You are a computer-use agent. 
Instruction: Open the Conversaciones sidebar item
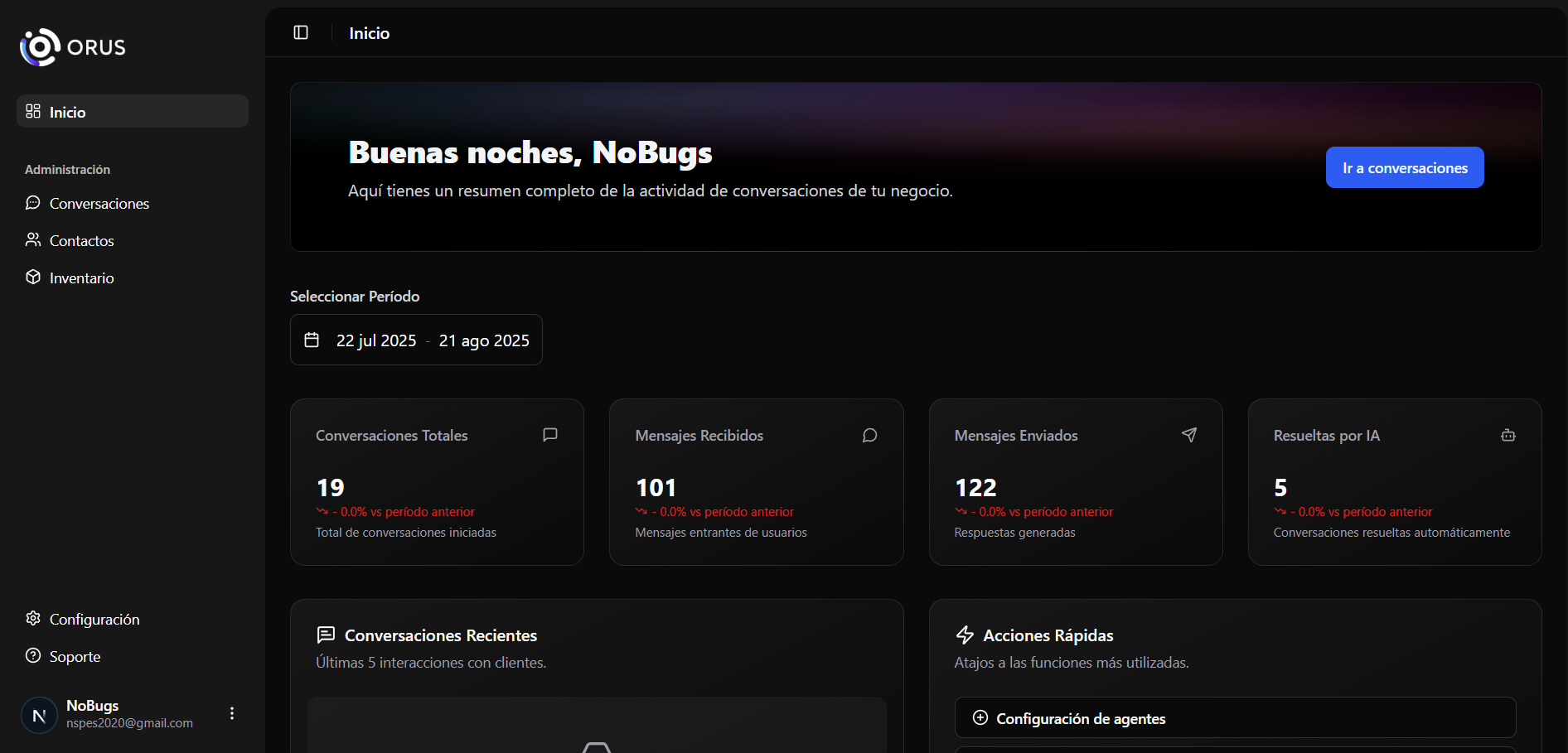[99, 204]
